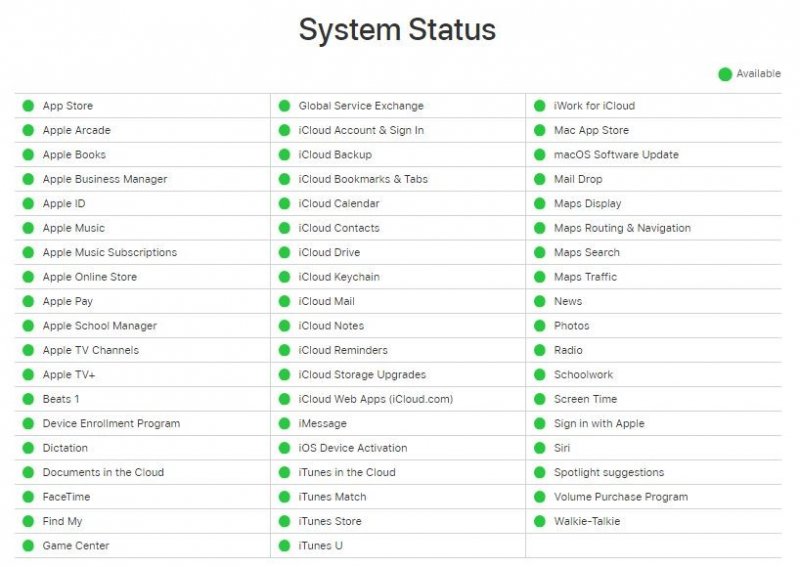Click the iCloud Keychain service label
Screen dimensions: 800x567
pos(339,277)
